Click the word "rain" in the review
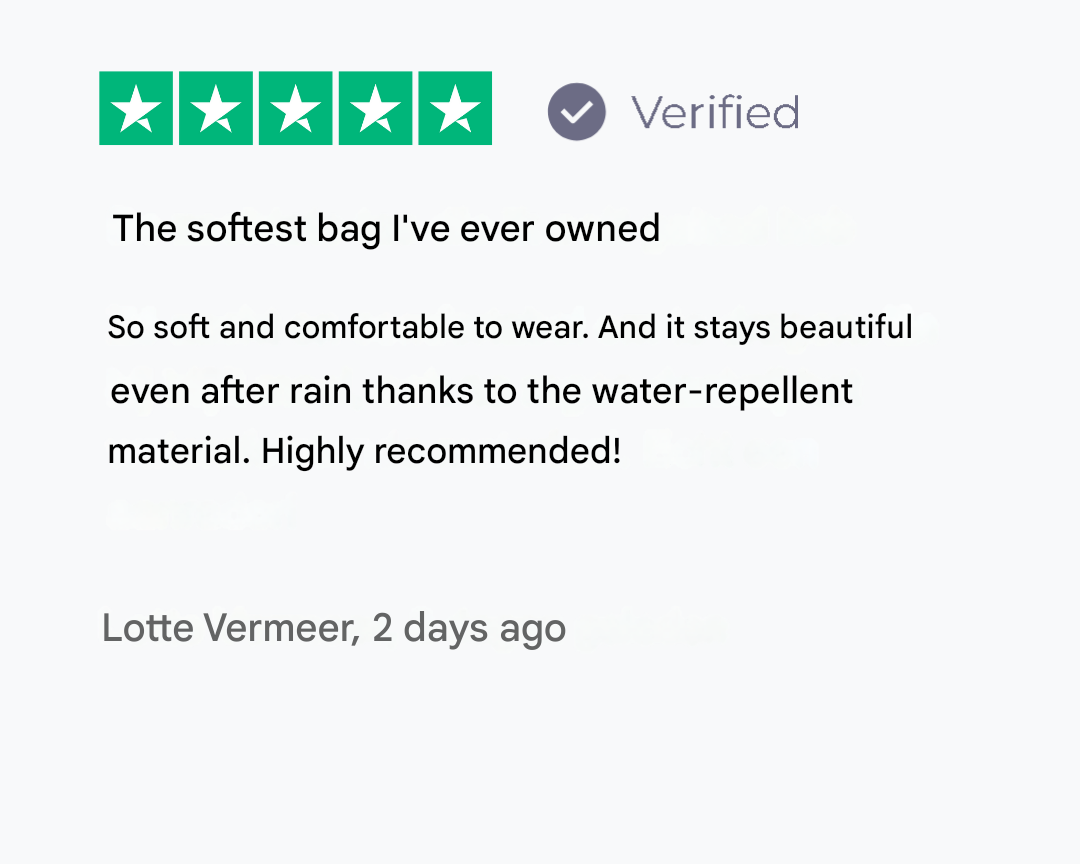 [322, 390]
